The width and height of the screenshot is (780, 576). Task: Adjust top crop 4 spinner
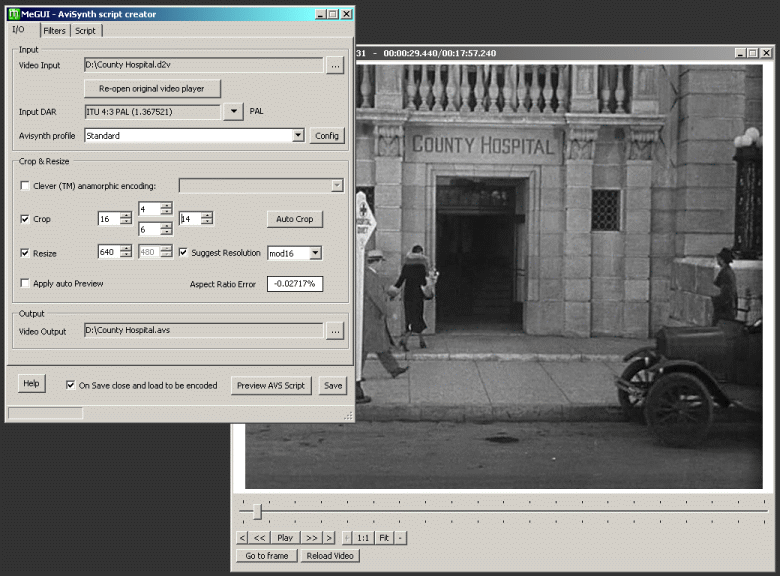tap(167, 209)
